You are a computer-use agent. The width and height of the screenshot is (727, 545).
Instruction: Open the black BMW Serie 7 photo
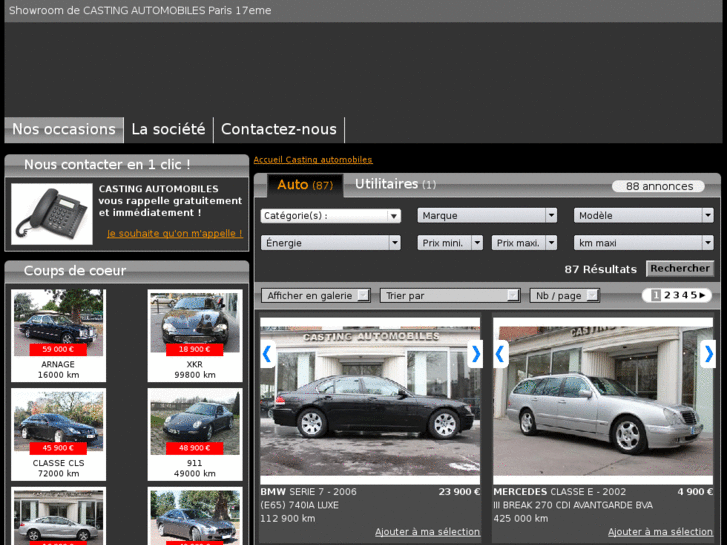point(370,401)
